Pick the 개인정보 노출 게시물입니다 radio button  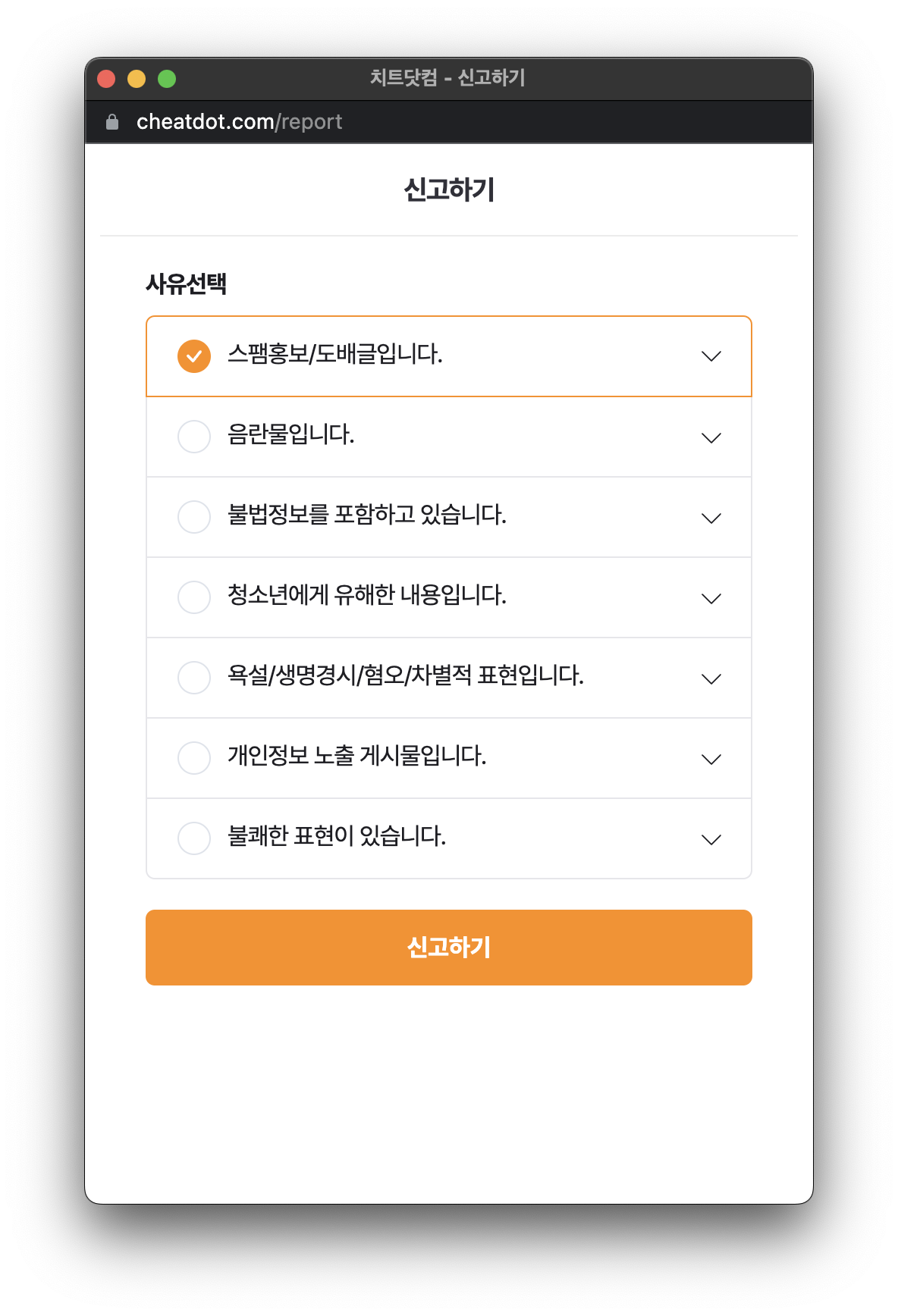[194, 758]
